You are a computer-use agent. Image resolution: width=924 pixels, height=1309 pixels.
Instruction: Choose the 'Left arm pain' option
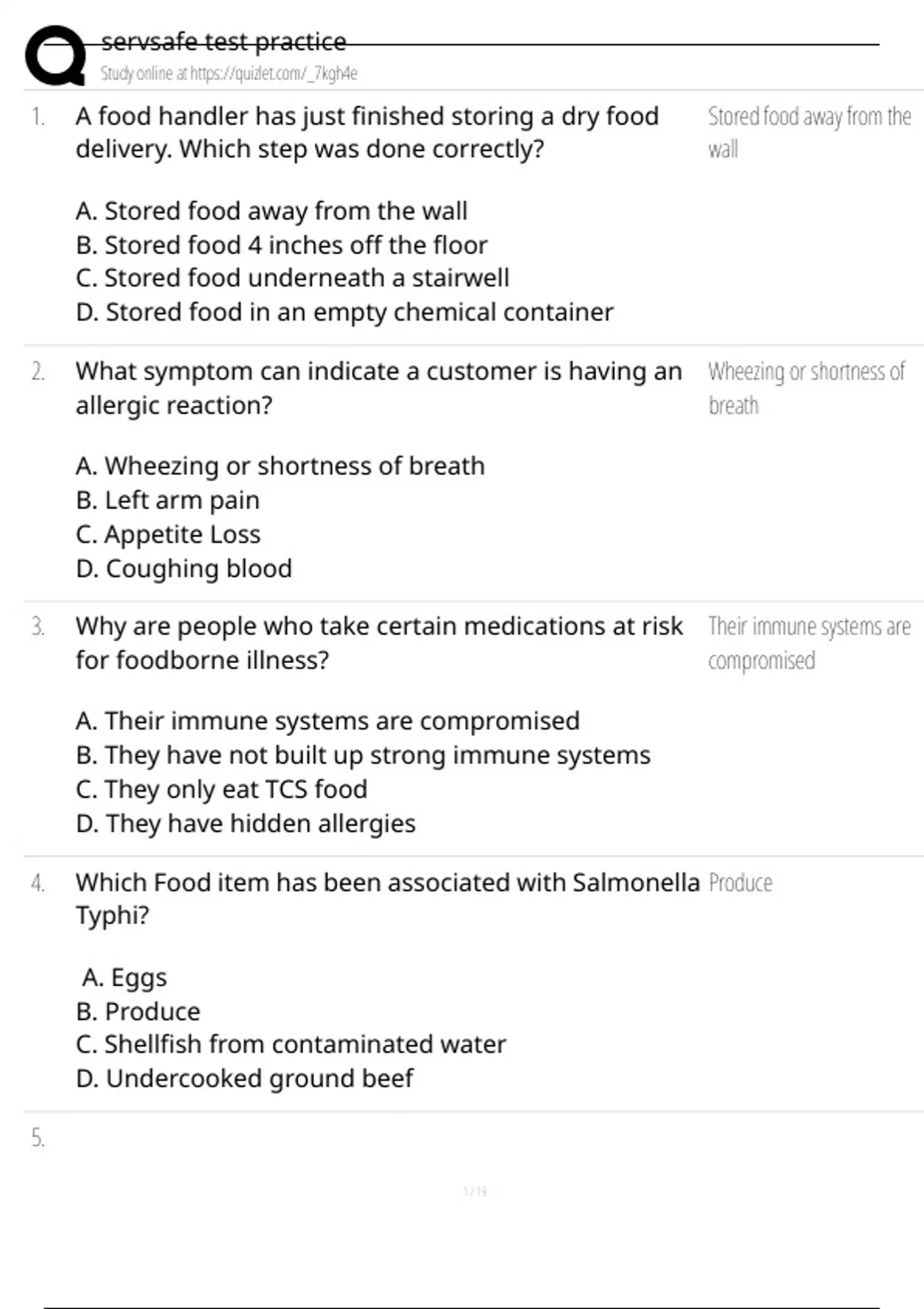click(168, 500)
